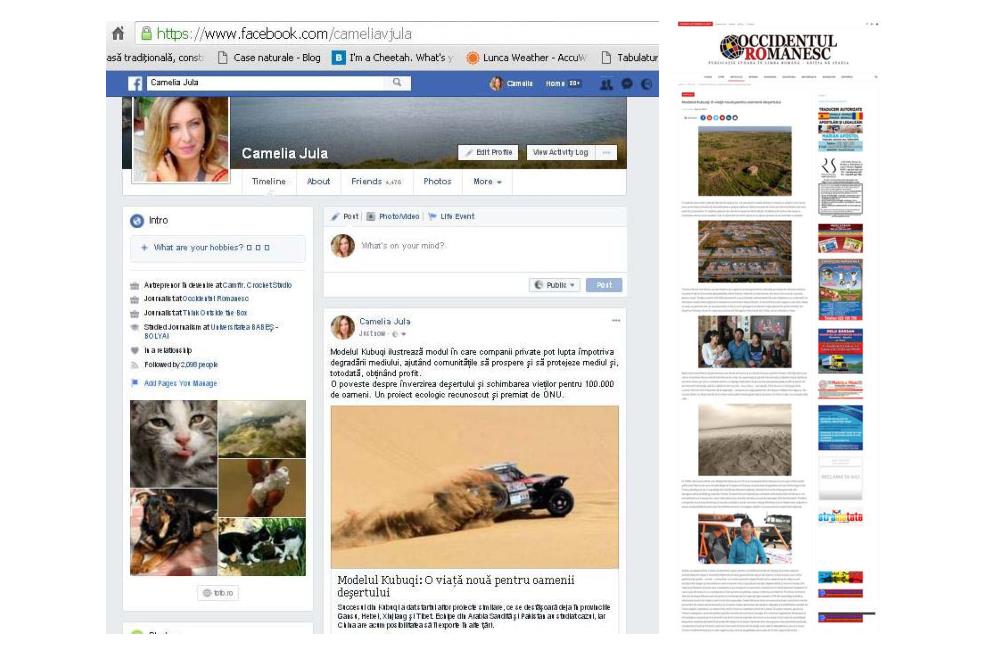Image resolution: width=990 pixels, height=661 pixels.
Task: Click Traduceri Autorizate sidebar advertisement
Action: pos(840,129)
